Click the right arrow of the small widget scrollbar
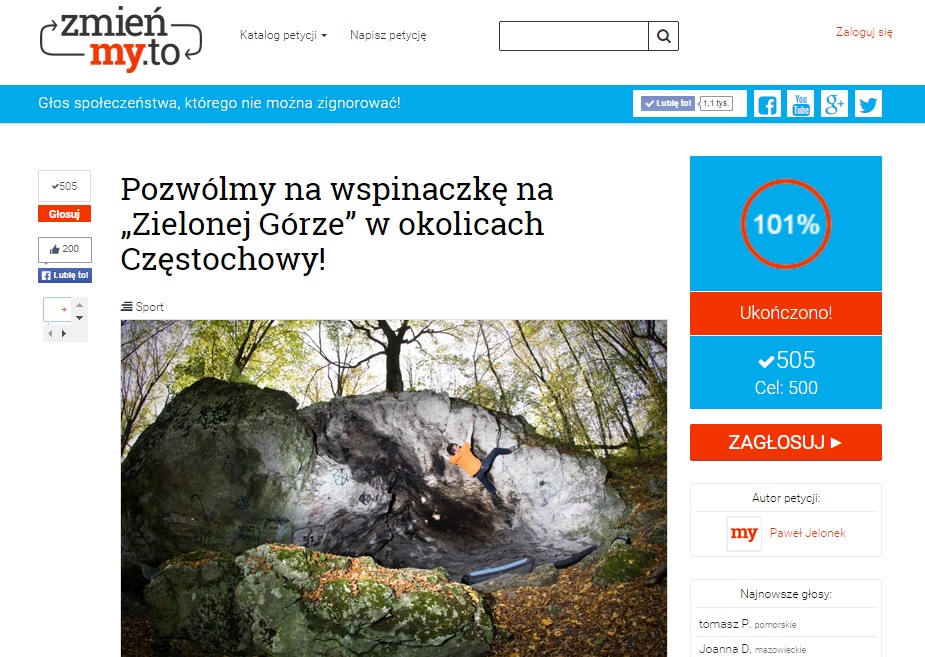The image size is (925, 657). [64, 333]
